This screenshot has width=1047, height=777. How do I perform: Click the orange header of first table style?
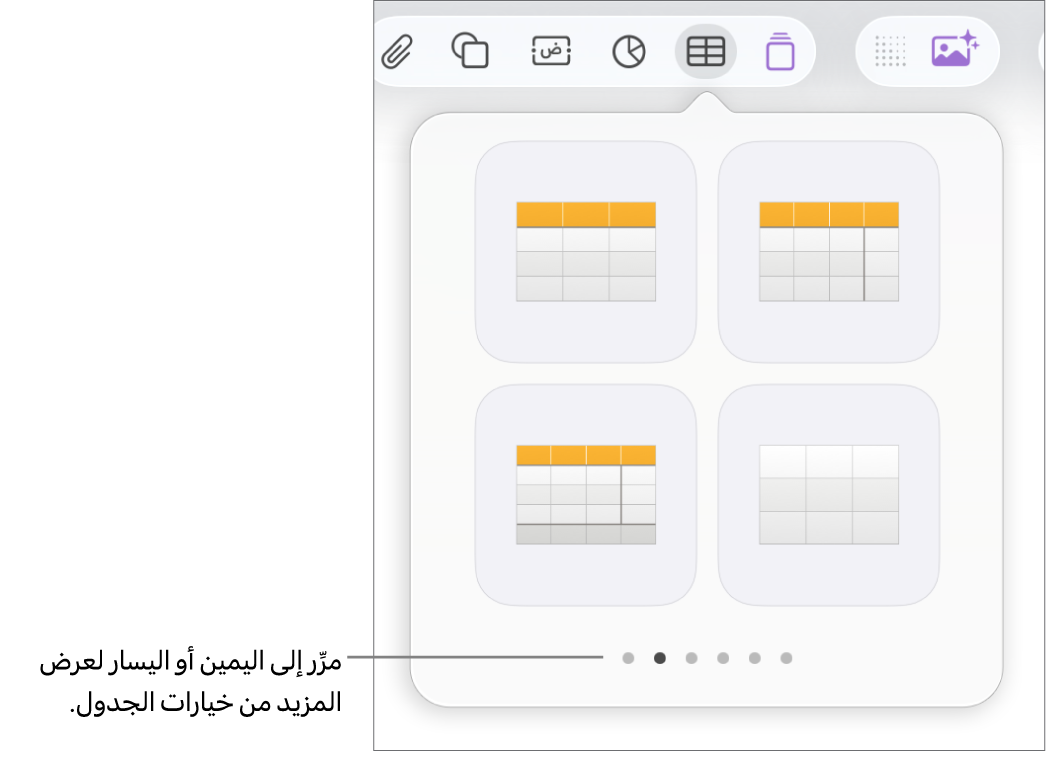click(x=586, y=215)
